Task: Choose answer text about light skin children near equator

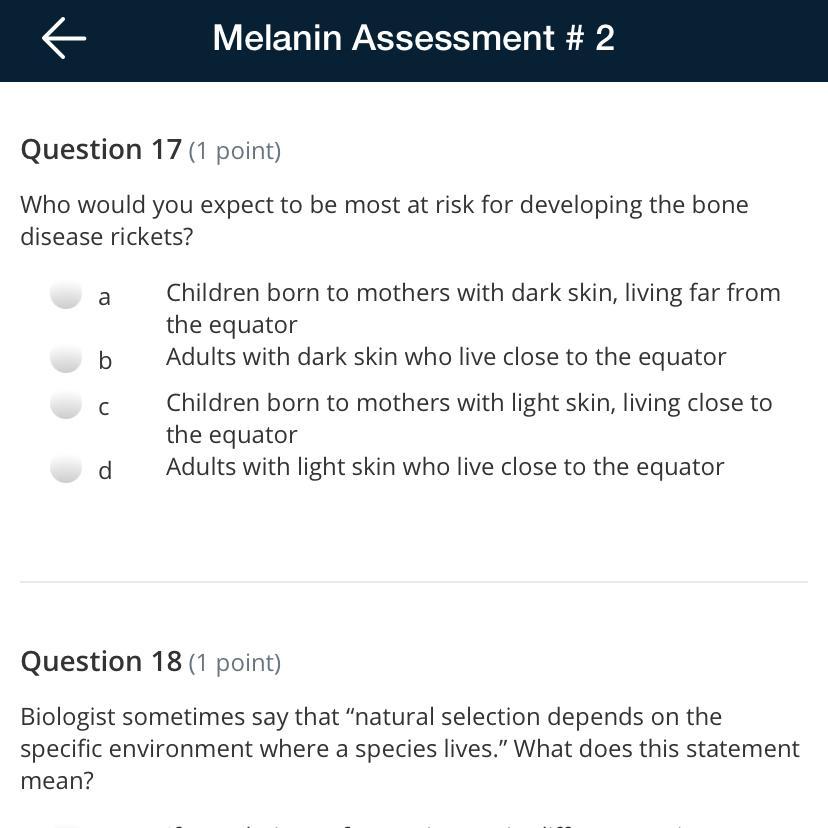Action: (x=468, y=418)
